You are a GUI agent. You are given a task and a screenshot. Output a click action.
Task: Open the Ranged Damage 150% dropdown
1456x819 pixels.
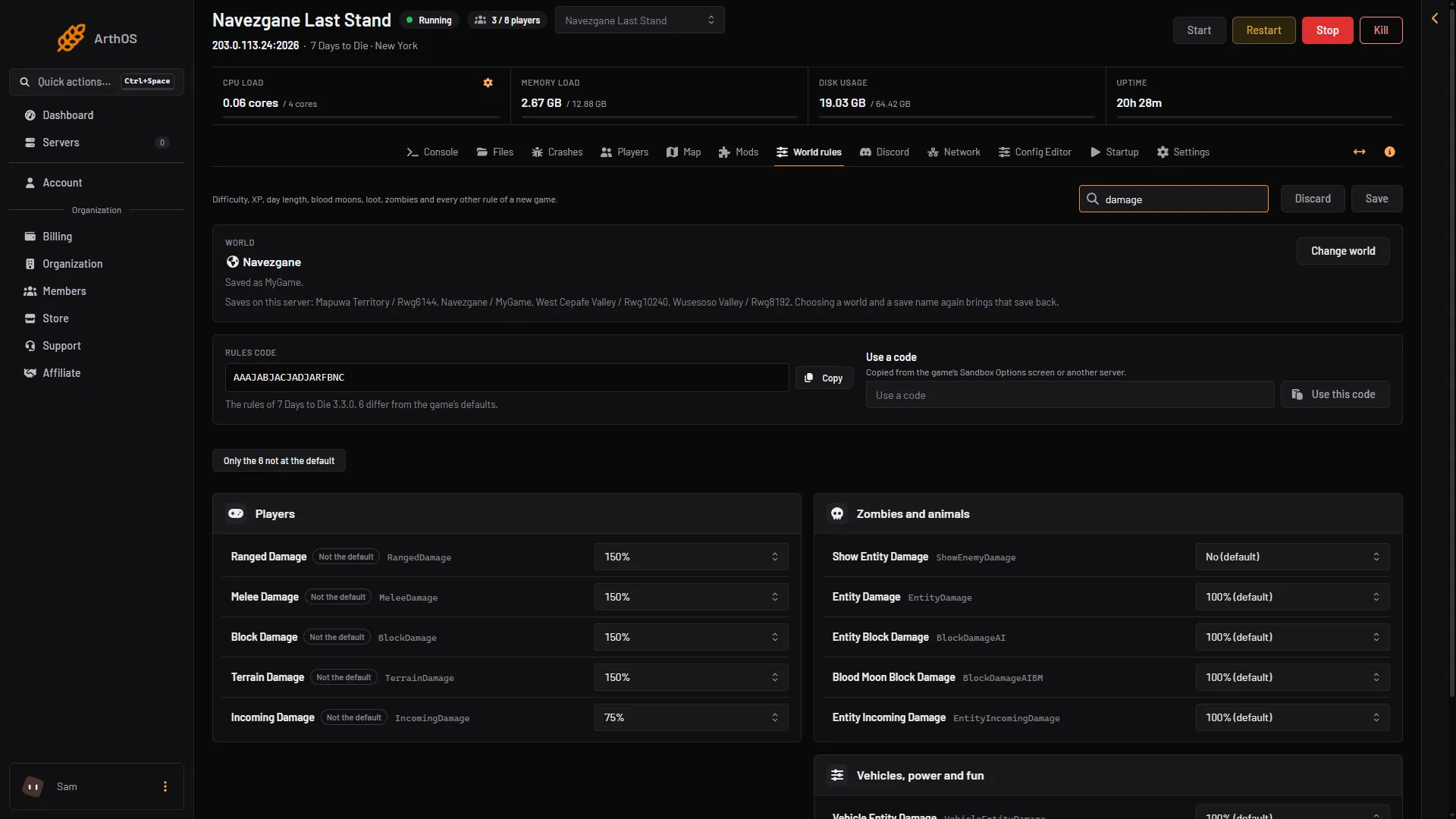click(691, 557)
